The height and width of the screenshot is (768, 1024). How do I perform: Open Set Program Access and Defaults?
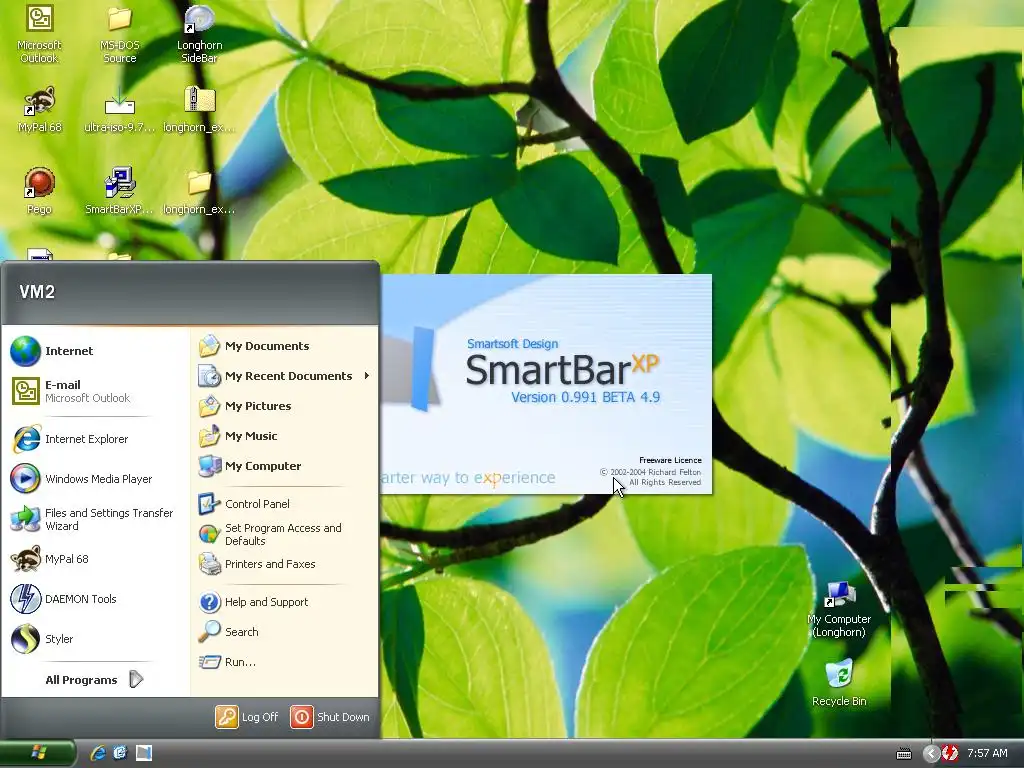point(284,534)
